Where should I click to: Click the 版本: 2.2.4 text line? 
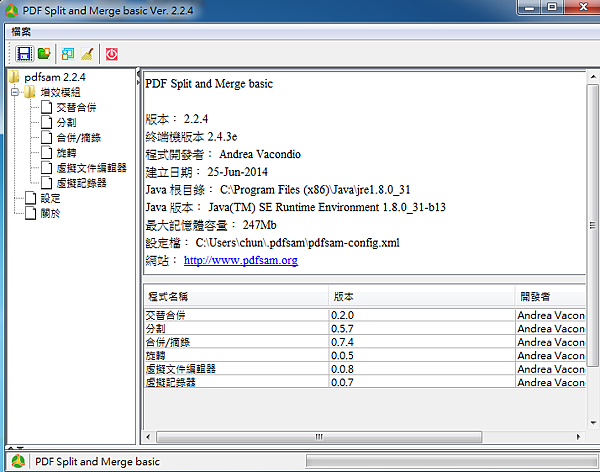[x=176, y=119]
